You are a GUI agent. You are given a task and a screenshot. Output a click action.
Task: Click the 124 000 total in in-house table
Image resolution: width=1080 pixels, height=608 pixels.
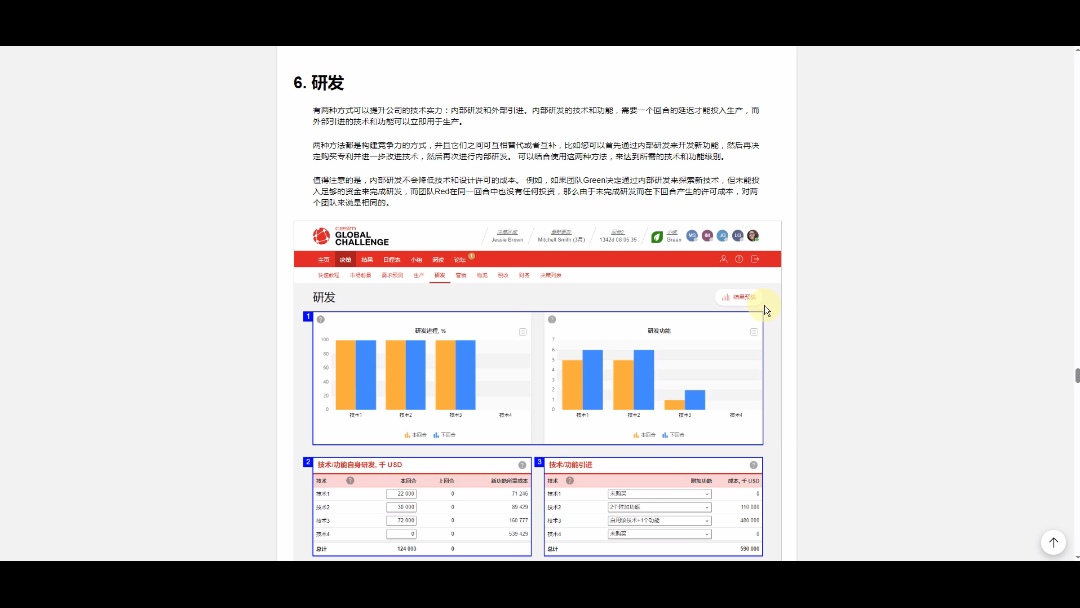click(406, 549)
